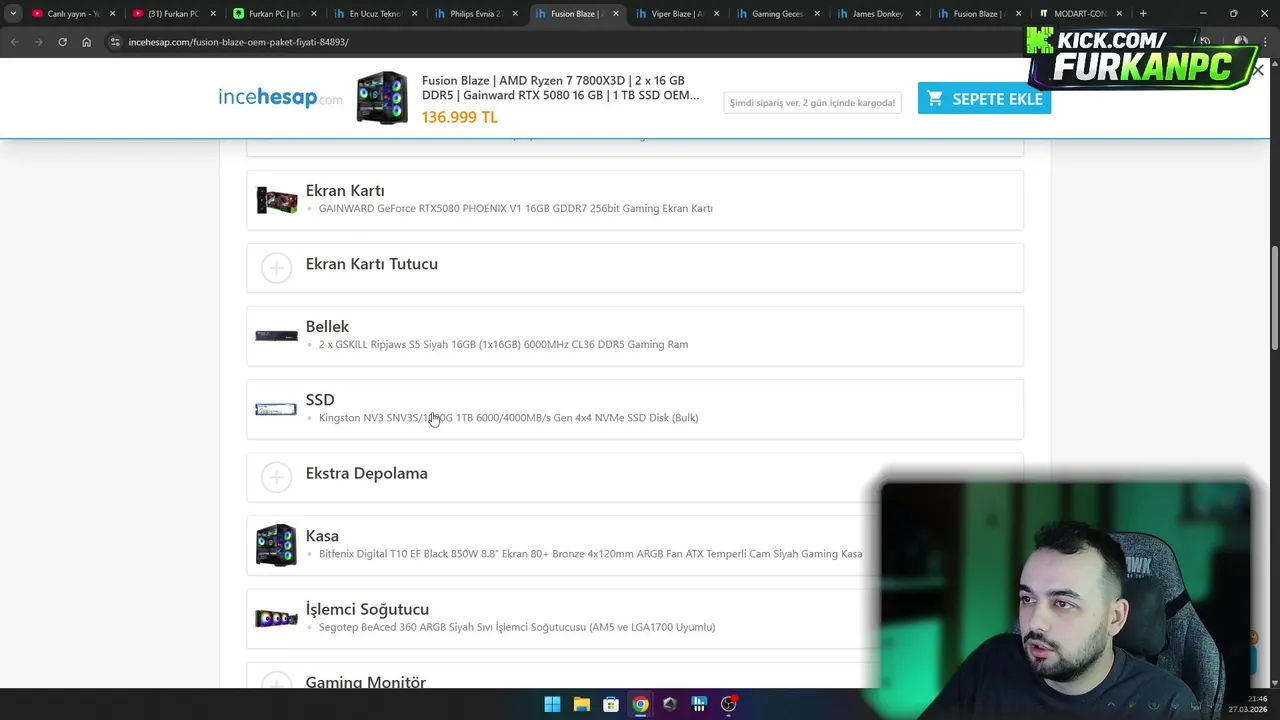This screenshot has width=1280, height=720.
Task: Click the Ekran Kartı heading
Action: 345,190
